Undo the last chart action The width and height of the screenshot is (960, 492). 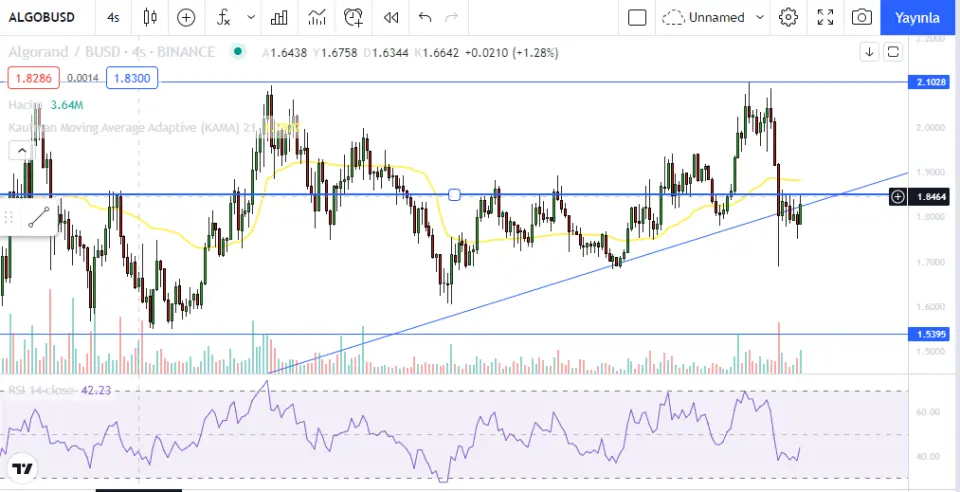[425, 17]
